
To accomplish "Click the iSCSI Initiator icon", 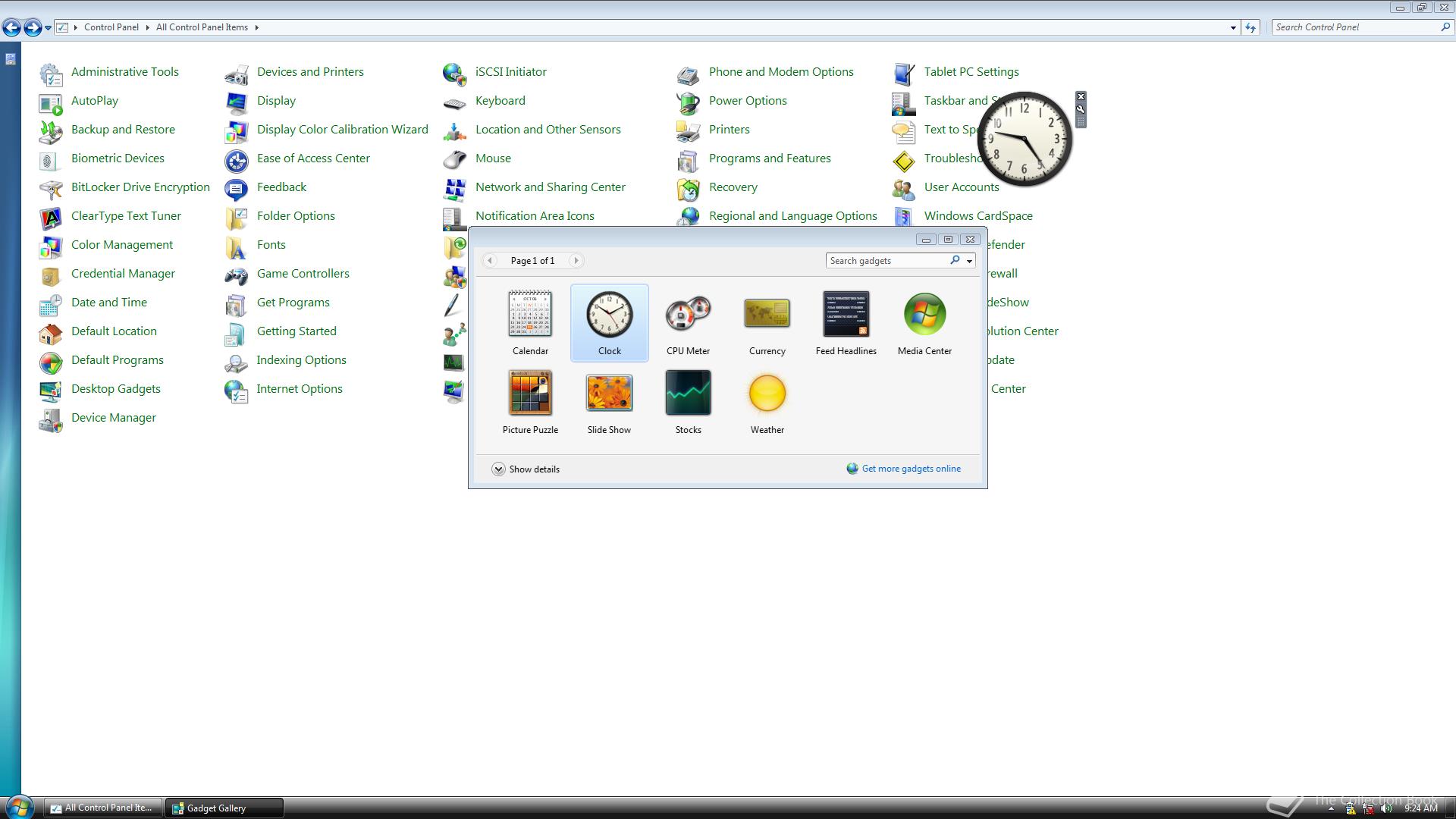I will pos(455,74).
